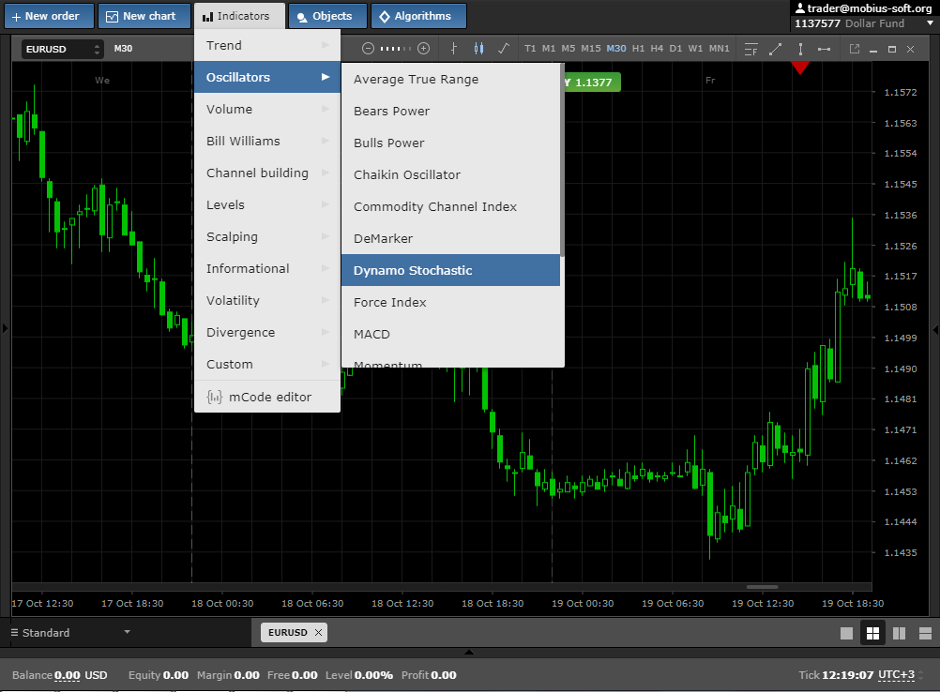Screen dimensions: 940x692
Task: Select the W1 timeframe
Action: click(x=695, y=49)
